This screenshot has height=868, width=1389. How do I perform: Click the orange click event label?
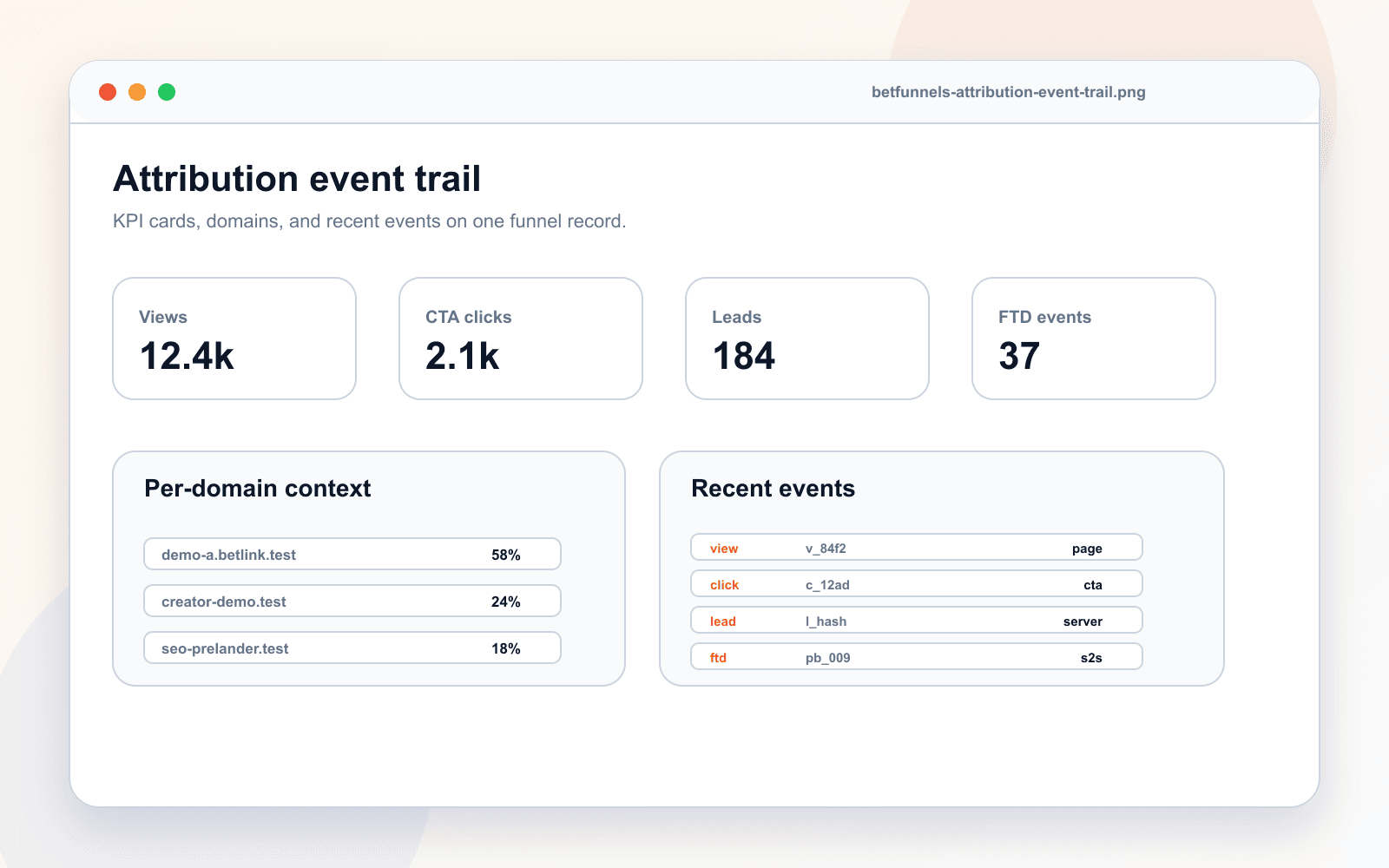(725, 585)
